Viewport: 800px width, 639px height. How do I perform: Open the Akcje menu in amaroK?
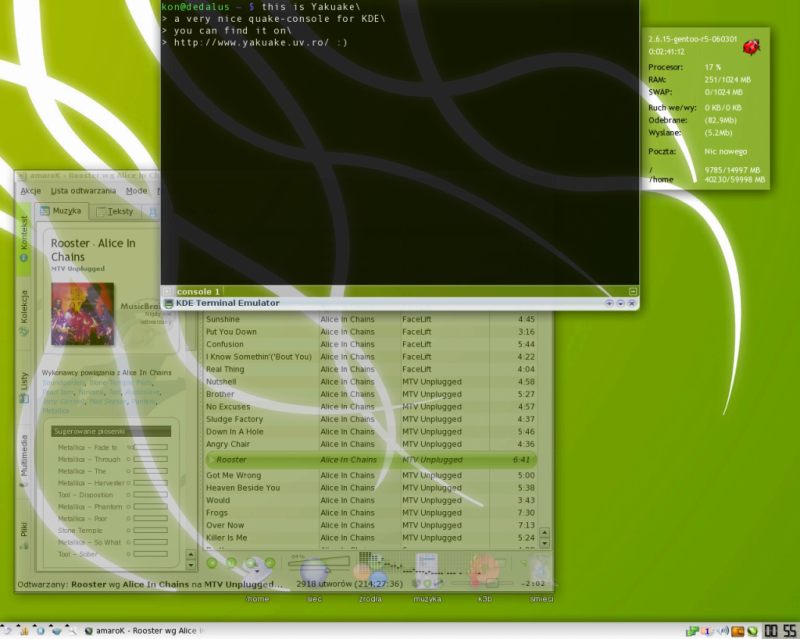(x=31, y=191)
